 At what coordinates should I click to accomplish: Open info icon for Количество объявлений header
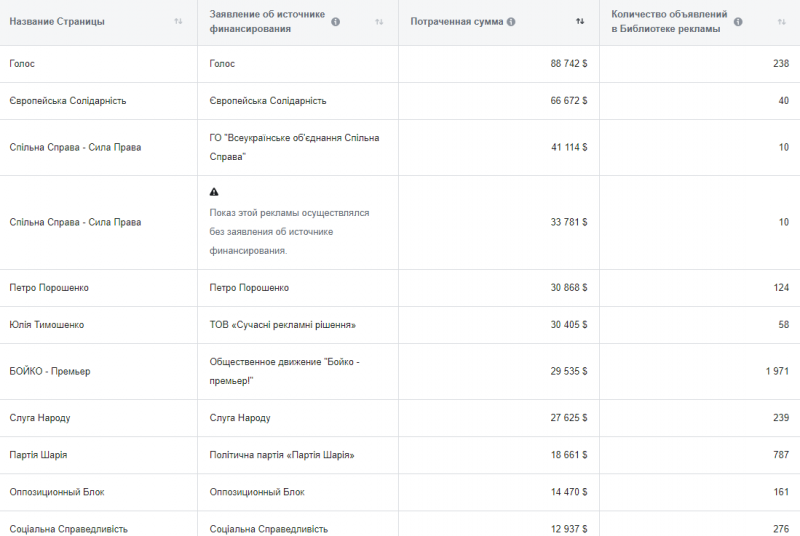click(x=737, y=21)
